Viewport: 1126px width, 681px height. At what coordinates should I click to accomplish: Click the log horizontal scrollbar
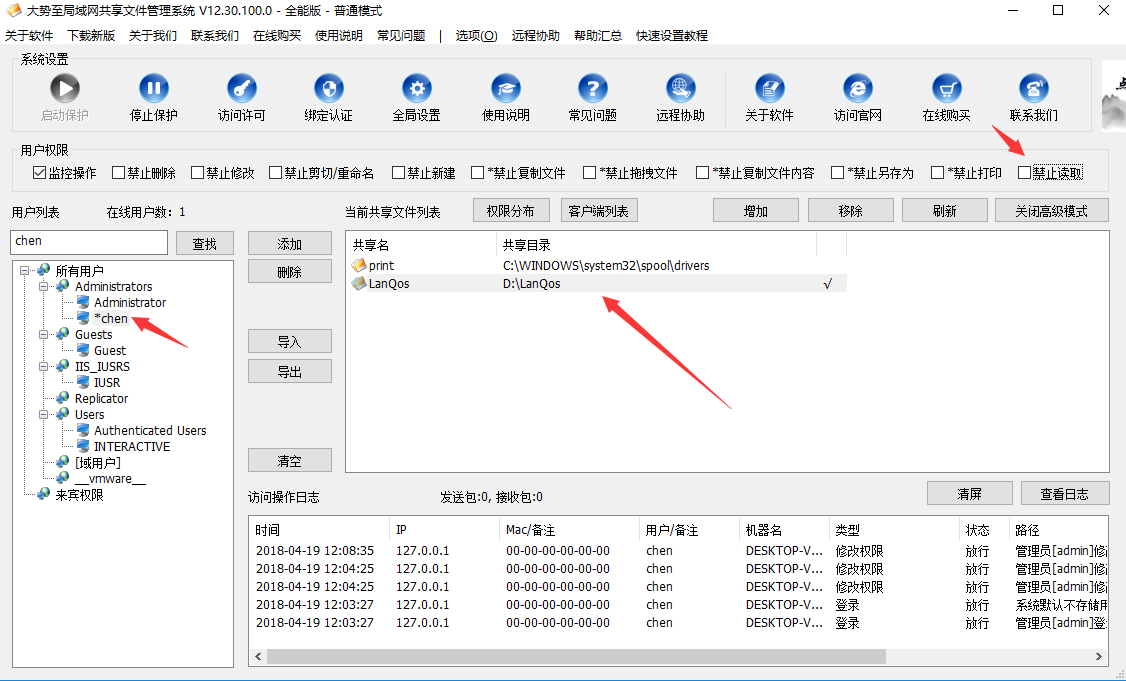click(576, 657)
